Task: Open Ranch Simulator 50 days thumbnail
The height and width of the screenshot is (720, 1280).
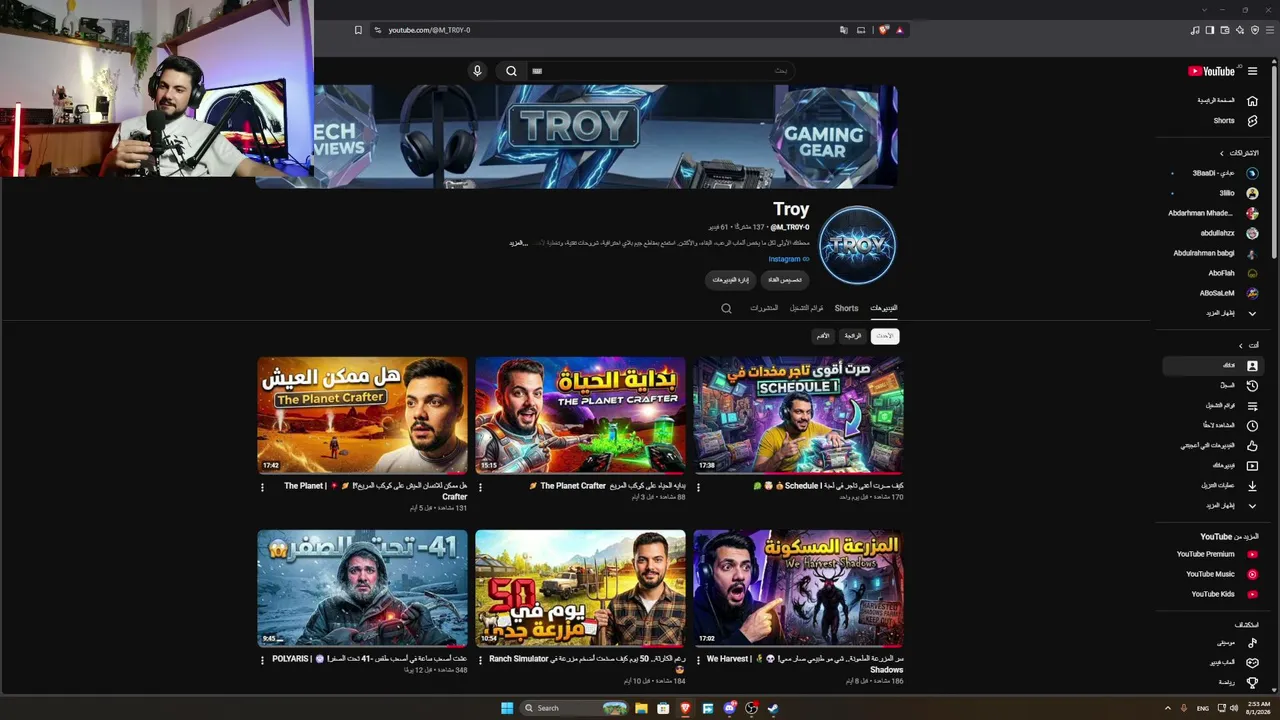Action: (x=580, y=588)
